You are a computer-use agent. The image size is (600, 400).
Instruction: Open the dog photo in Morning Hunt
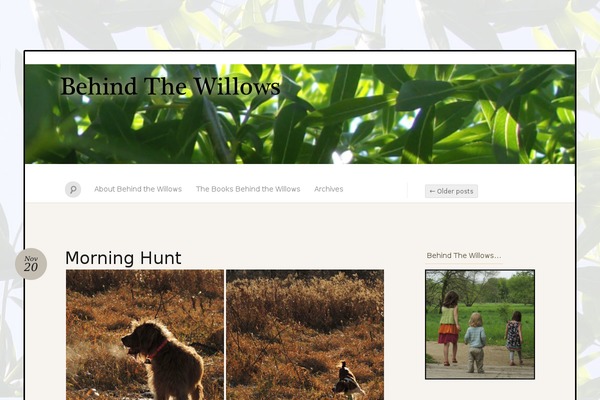[x=145, y=335]
